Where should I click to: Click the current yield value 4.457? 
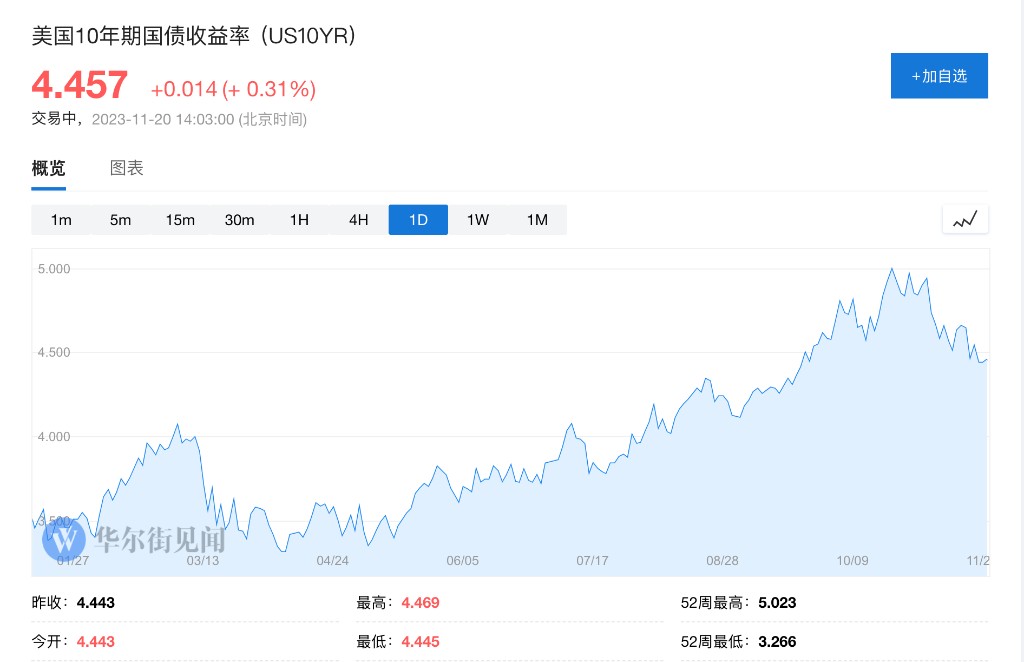point(80,85)
